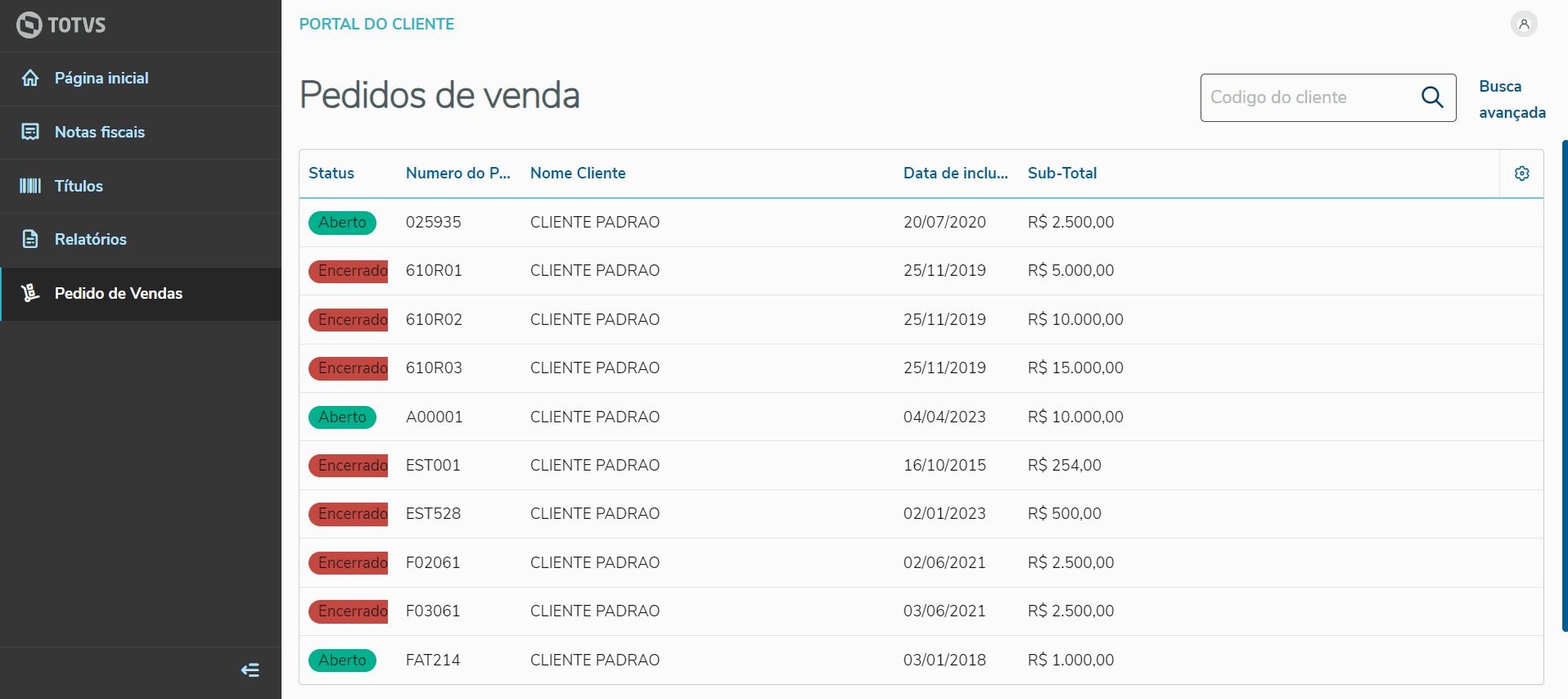This screenshot has width=1568, height=699.
Task: Click the barcode icon for Títulos
Action: click(30, 186)
